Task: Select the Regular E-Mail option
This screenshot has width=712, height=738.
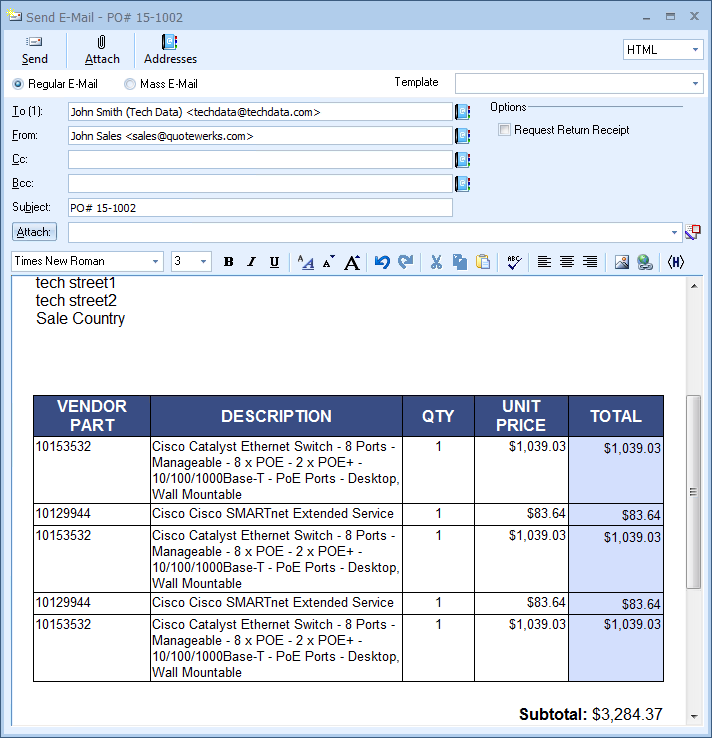Action: [18, 84]
